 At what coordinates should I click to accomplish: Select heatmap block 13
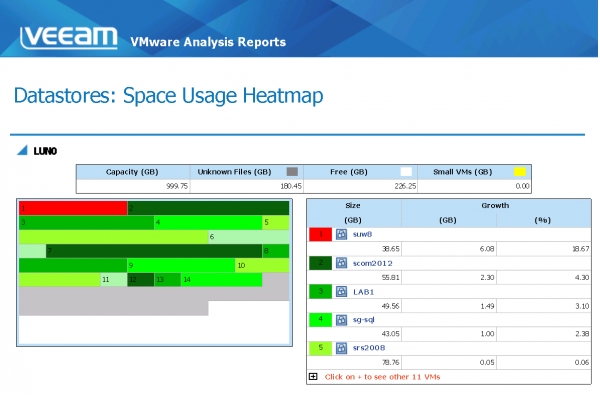point(168,280)
